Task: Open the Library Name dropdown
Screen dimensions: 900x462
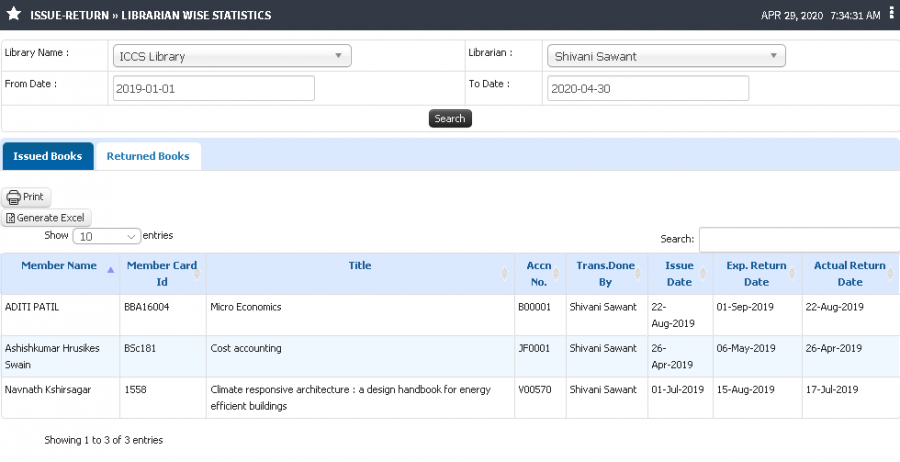Action: pyautogui.click(x=232, y=56)
